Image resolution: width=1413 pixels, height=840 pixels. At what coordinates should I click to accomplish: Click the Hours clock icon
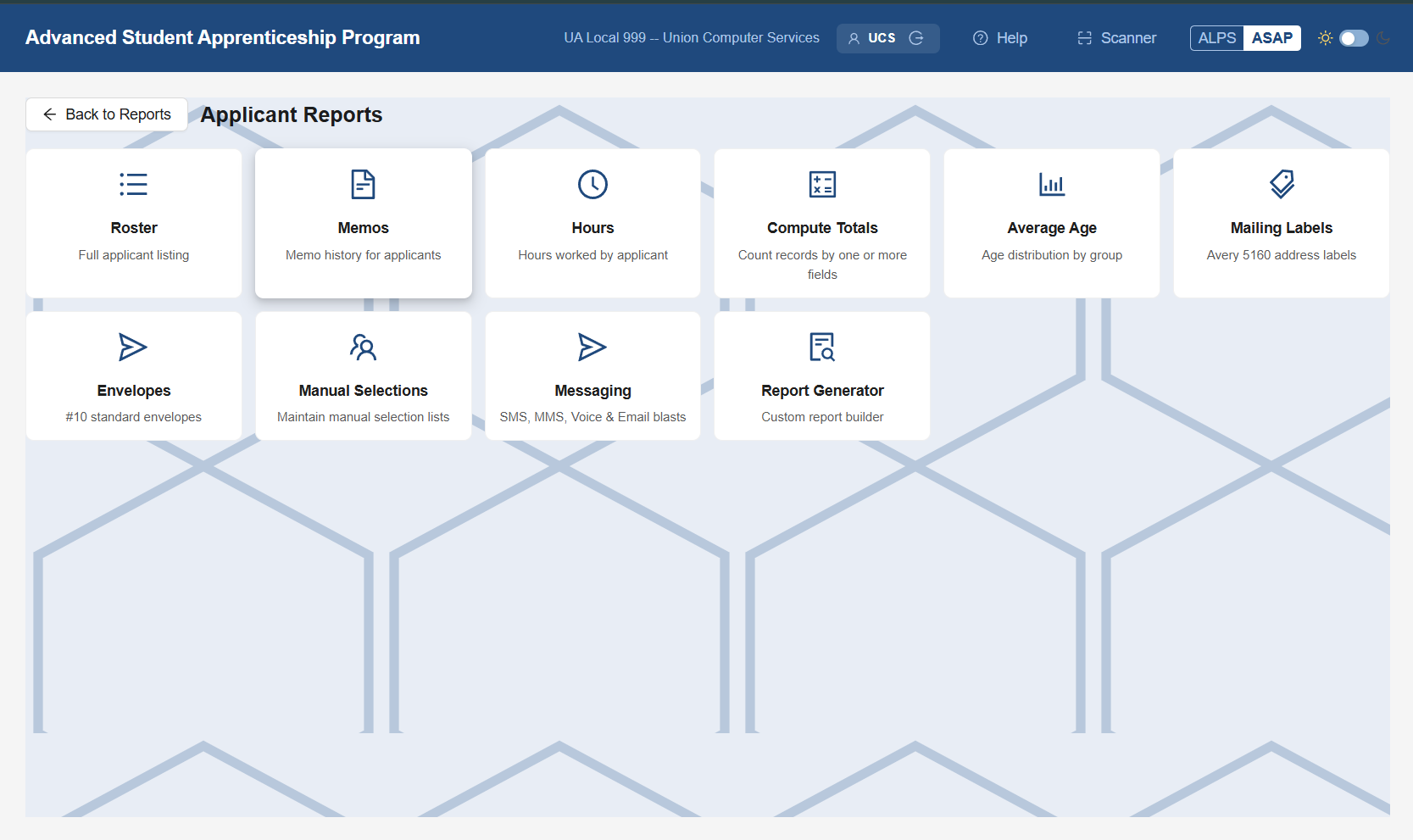click(x=593, y=184)
